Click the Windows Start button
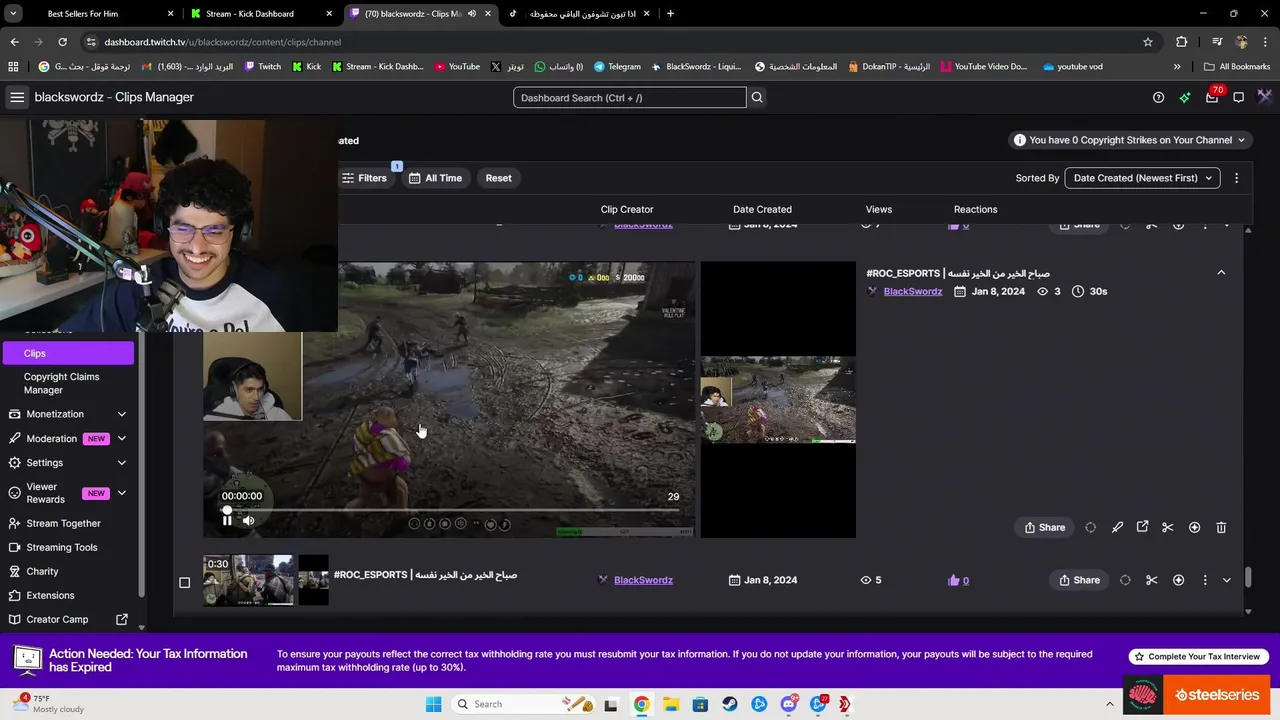 click(433, 704)
